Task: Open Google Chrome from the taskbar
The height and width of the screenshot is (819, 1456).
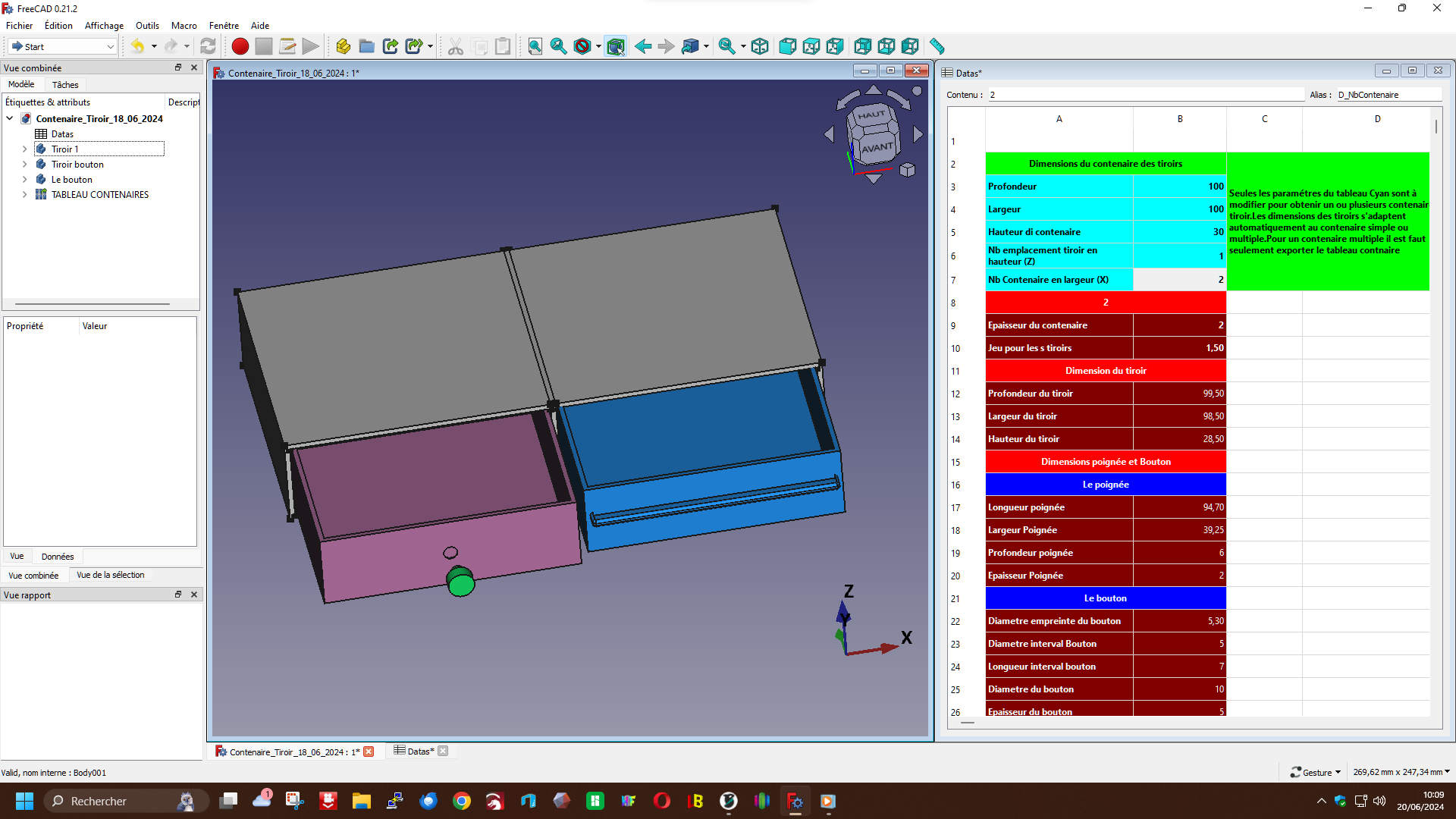Action: [462, 801]
